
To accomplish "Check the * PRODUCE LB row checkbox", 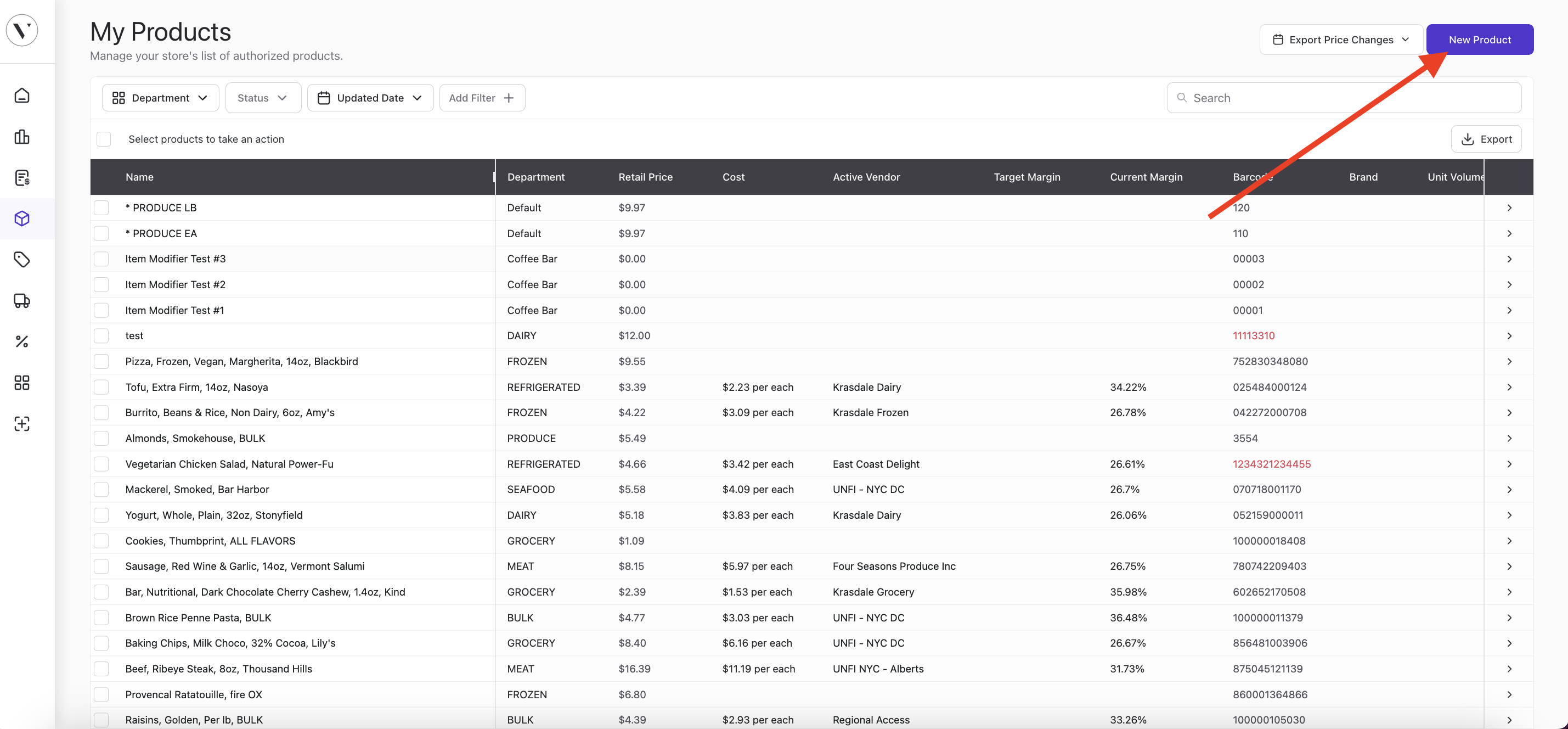I will click(101, 208).
